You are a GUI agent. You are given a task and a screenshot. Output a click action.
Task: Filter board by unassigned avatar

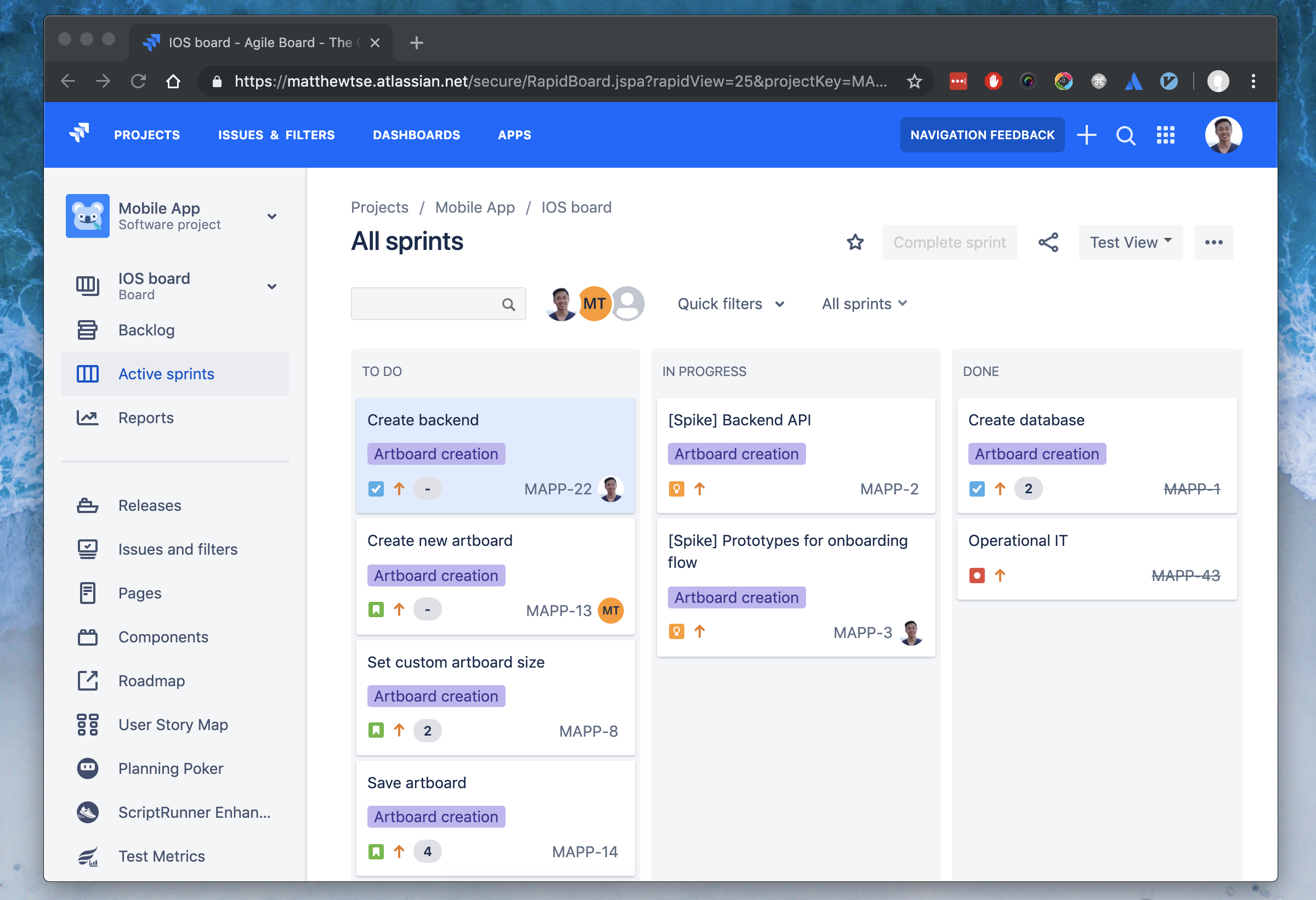627,304
